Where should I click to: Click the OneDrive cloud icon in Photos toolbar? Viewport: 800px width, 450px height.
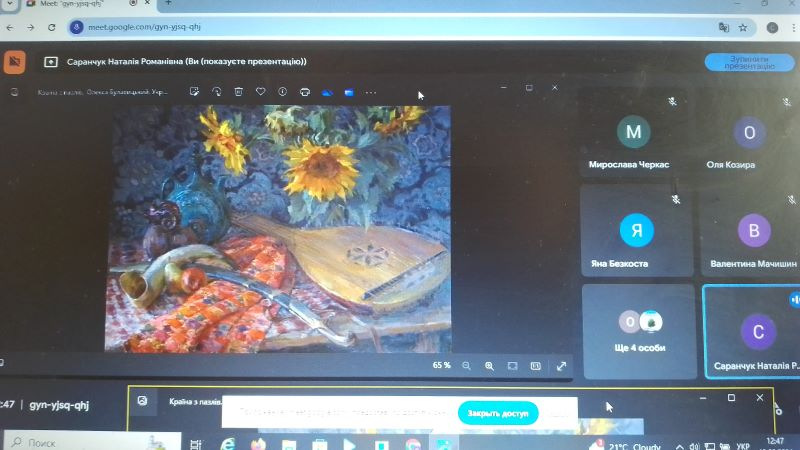(x=327, y=92)
